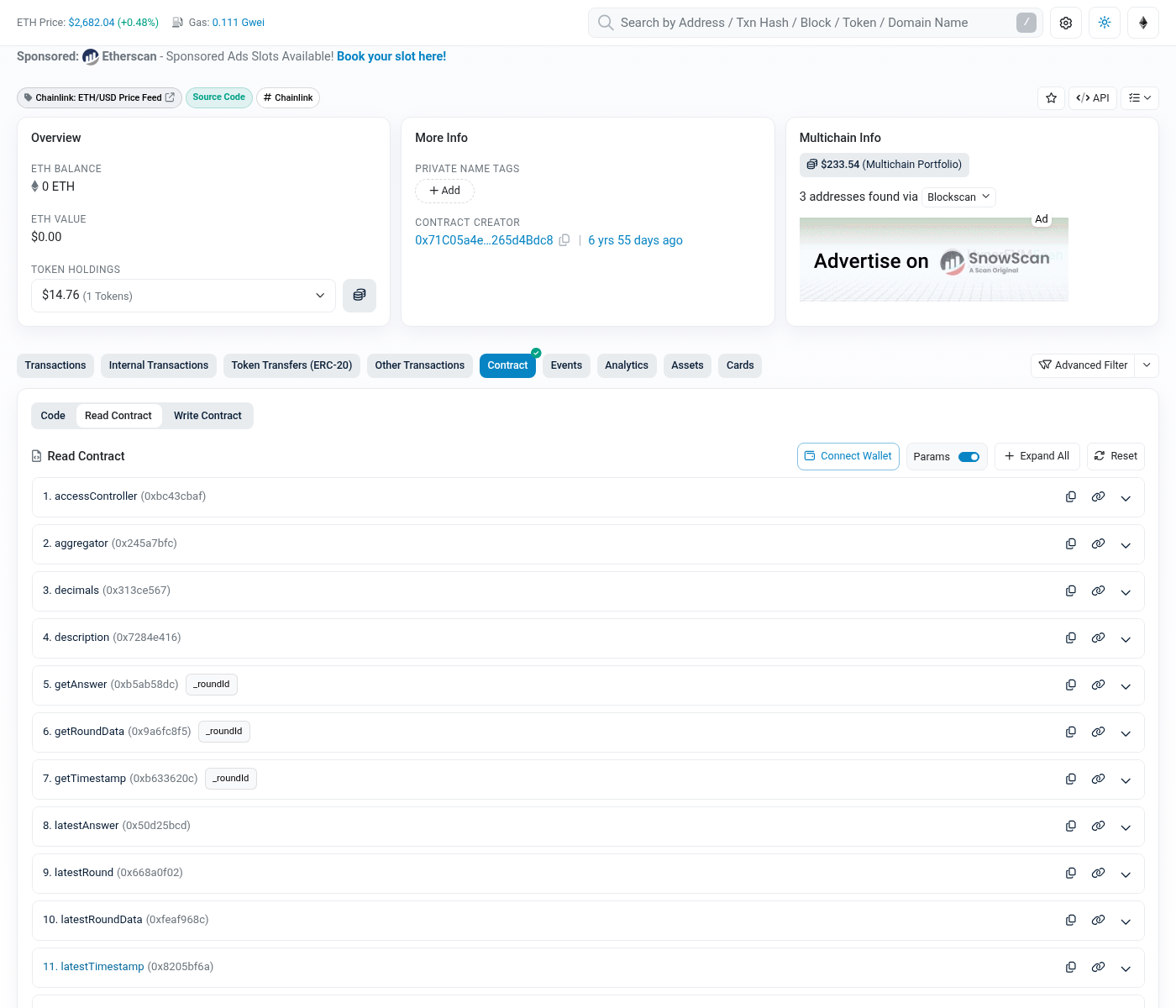1176x1008 pixels.
Task: Expand the accessController row chevron
Action: 1126,498
